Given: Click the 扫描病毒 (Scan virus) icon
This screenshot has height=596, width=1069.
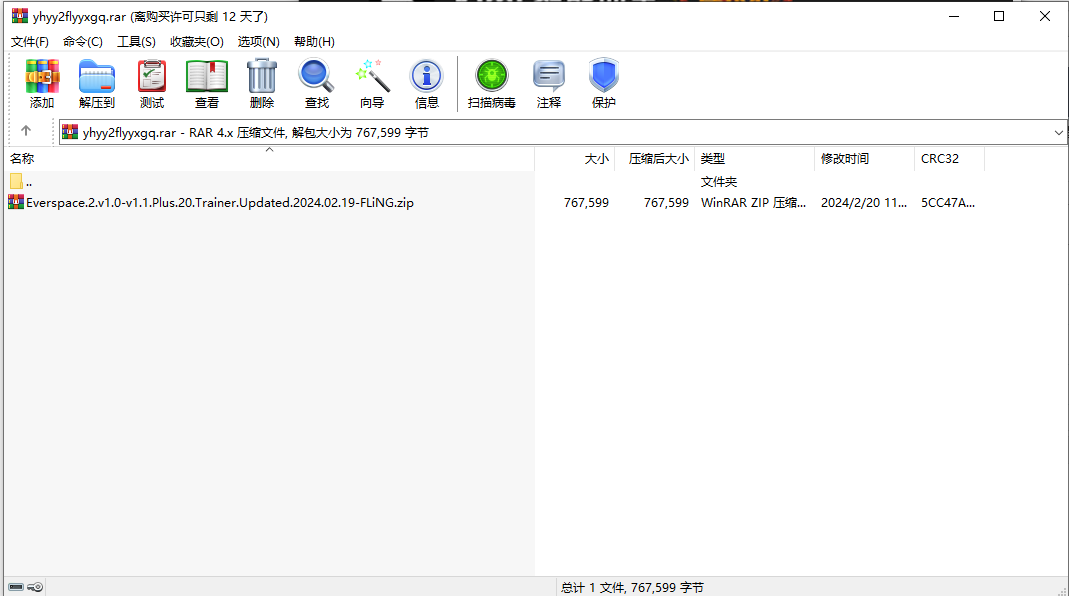Looking at the screenshot, I should (x=492, y=83).
